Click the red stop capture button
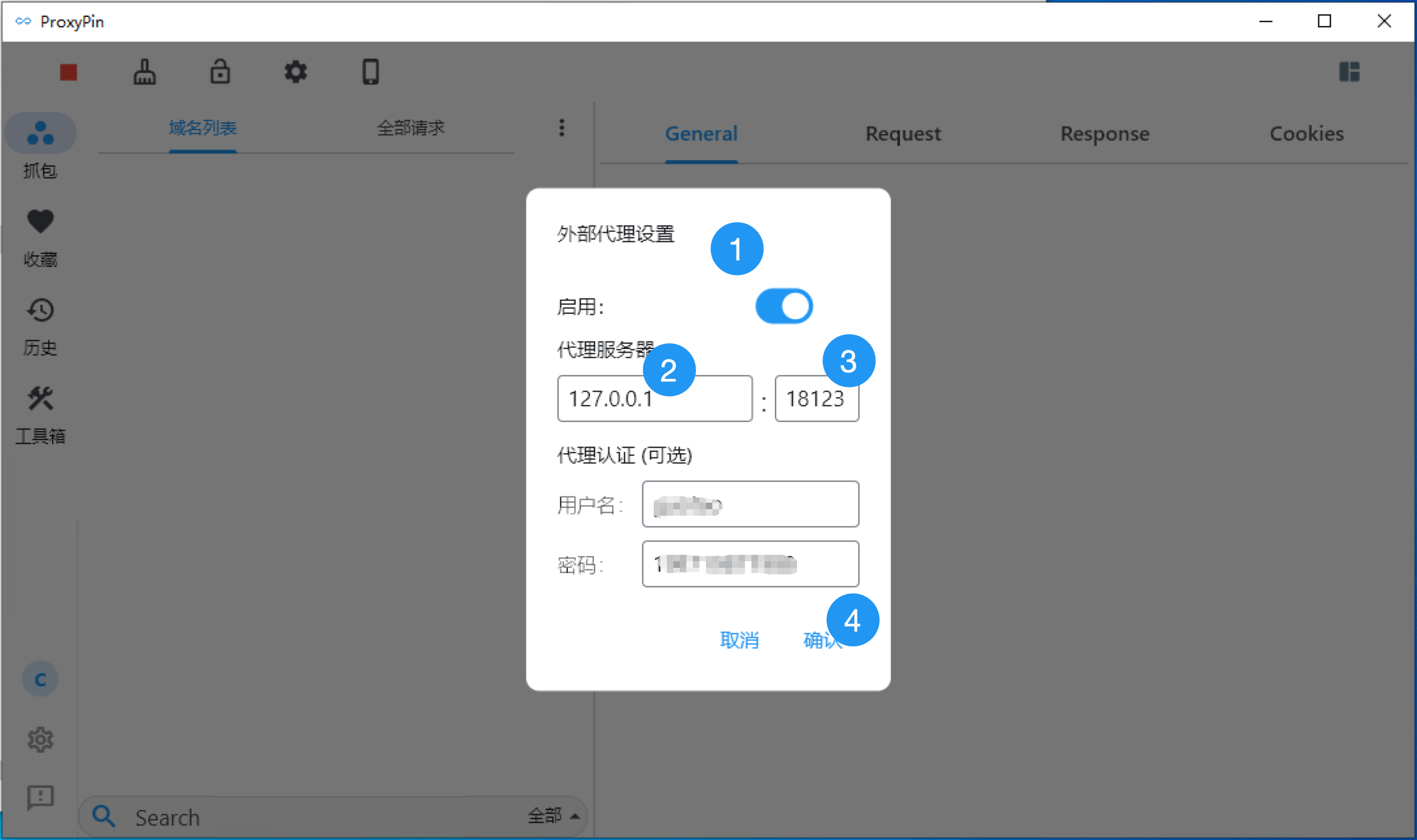The image size is (1417, 840). click(68, 72)
